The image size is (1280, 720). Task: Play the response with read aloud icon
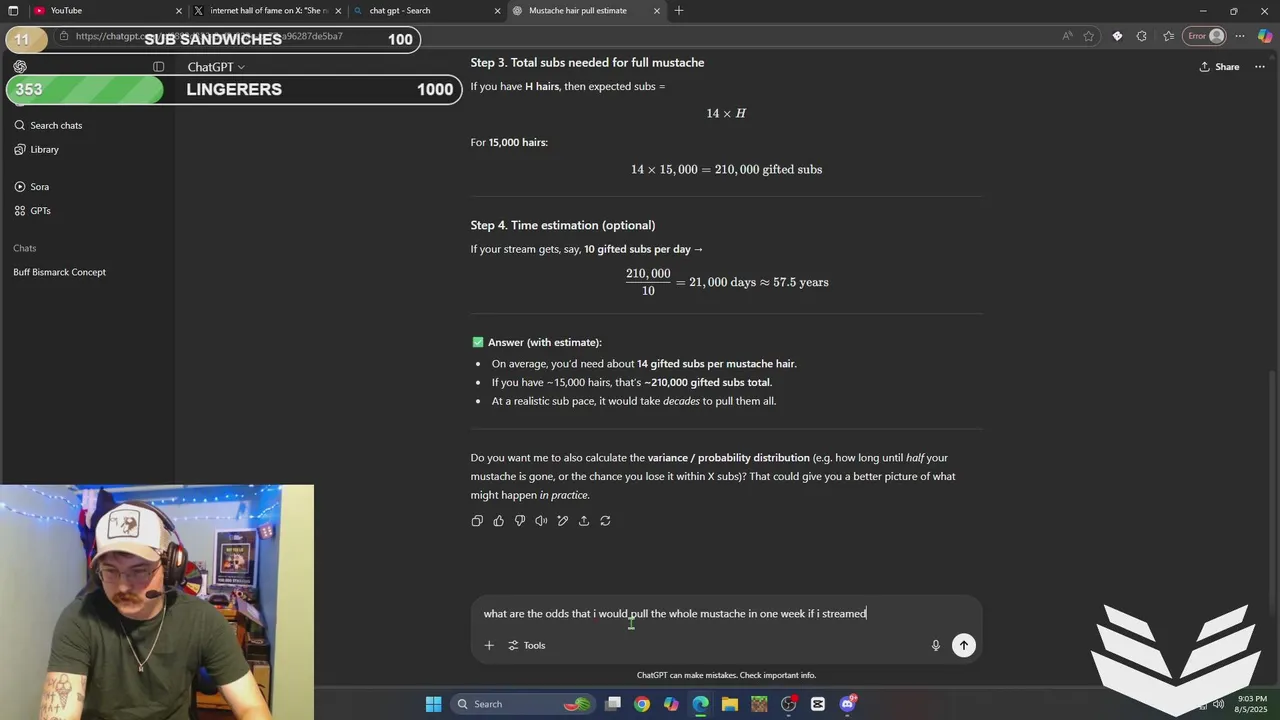point(541,521)
